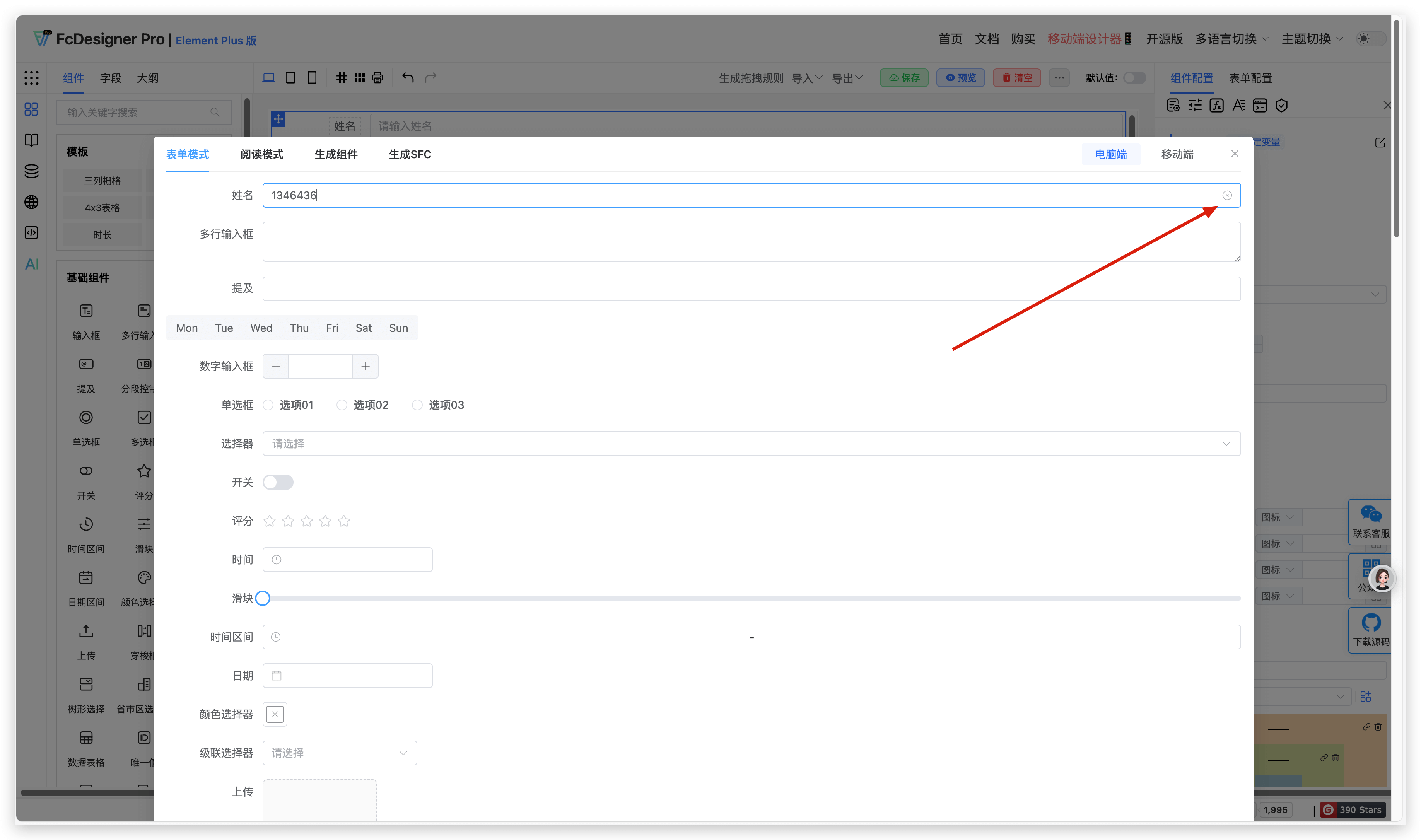Select the mobile phone device view icon

(x=312, y=78)
